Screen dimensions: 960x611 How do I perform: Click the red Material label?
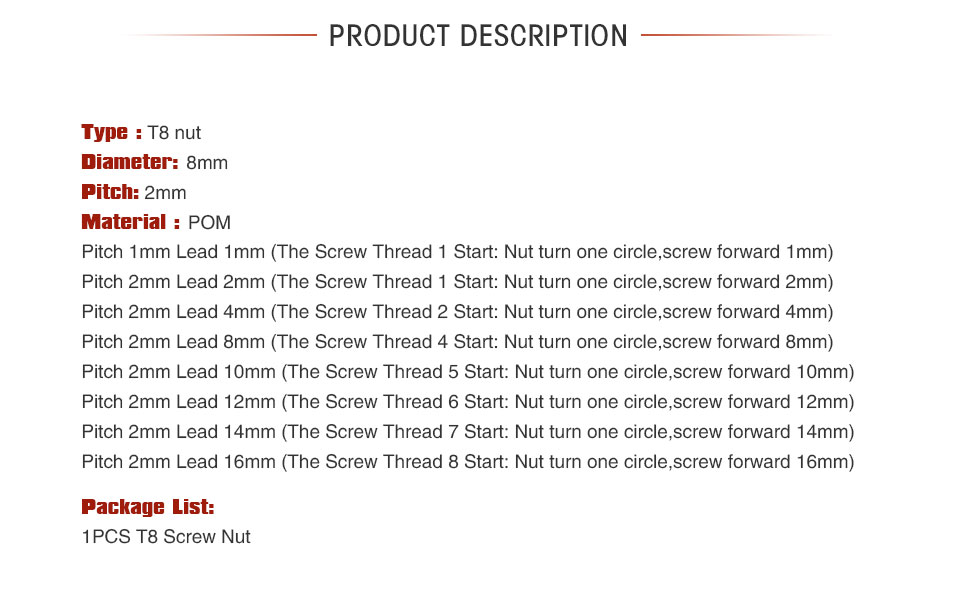tap(130, 222)
